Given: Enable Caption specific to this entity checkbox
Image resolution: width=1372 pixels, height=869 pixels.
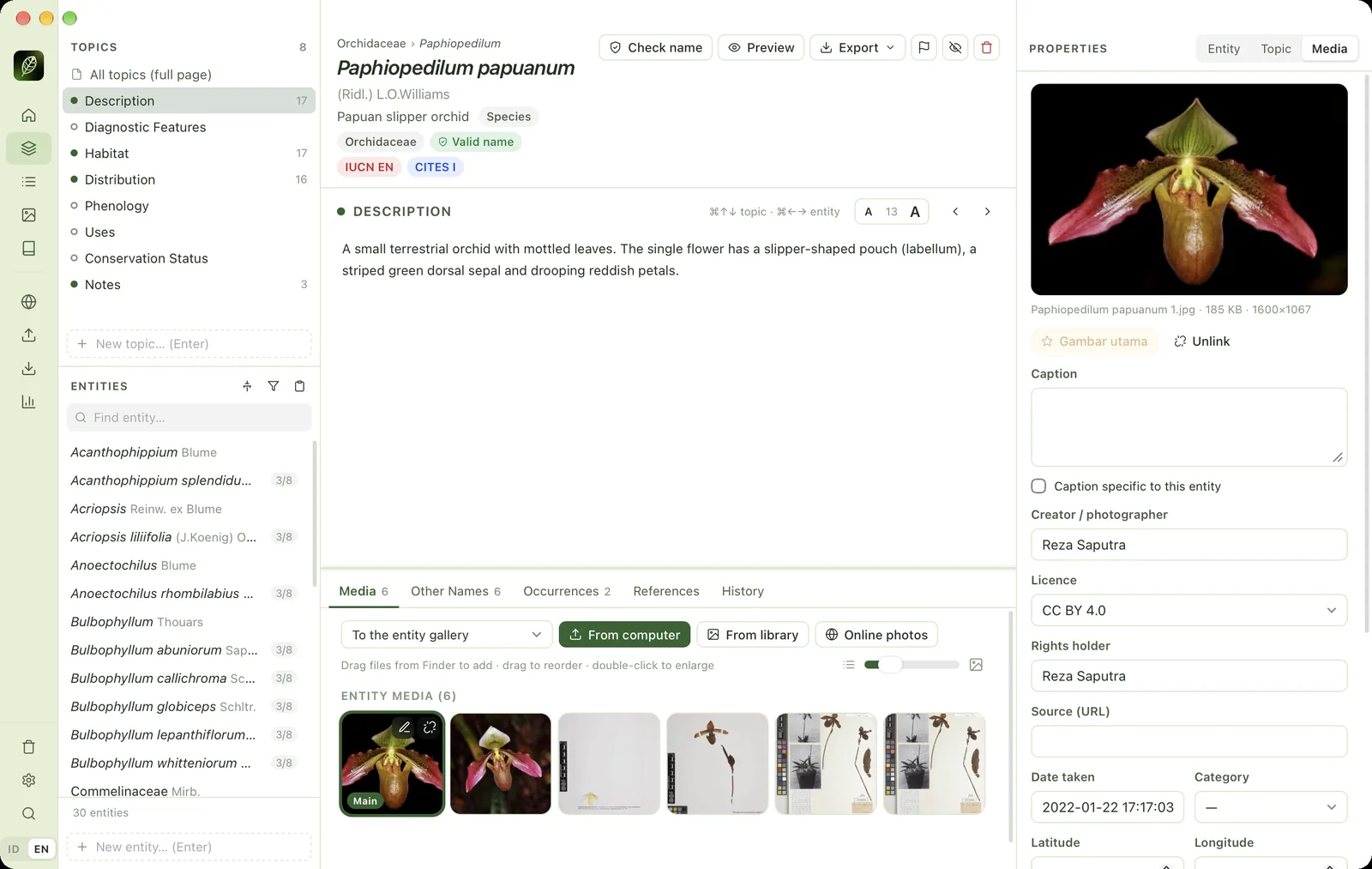Looking at the screenshot, I should (1038, 486).
